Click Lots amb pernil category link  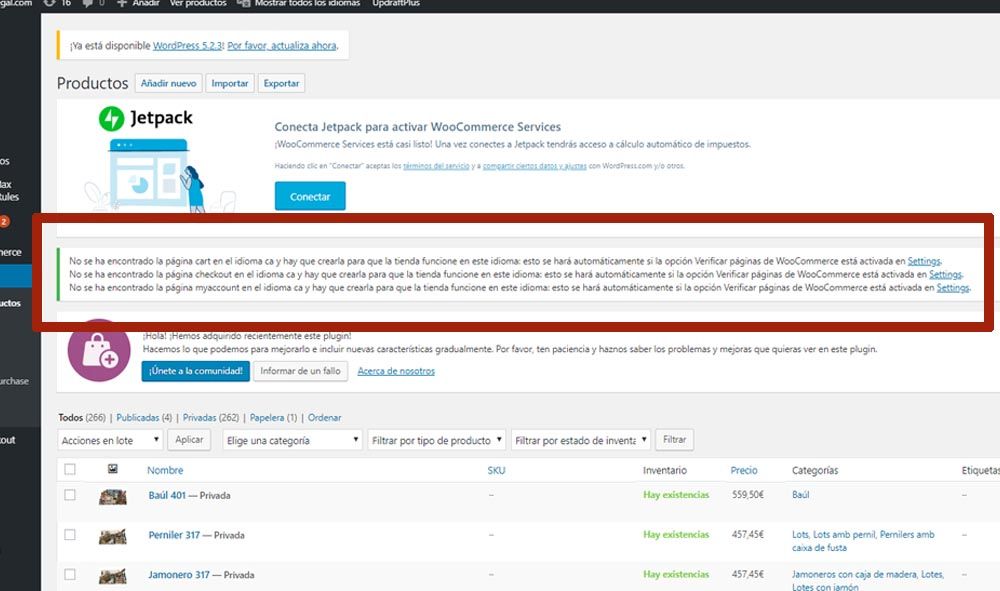click(844, 534)
